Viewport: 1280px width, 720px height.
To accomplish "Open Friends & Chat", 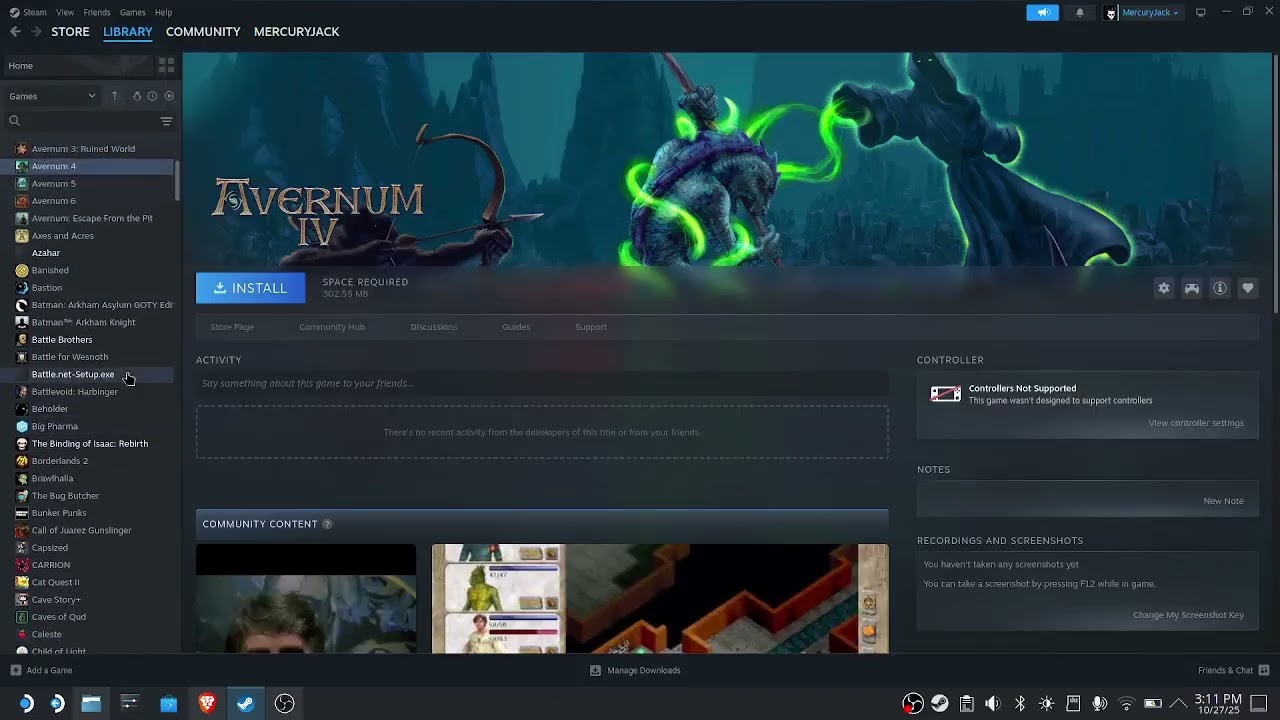I will (x=1234, y=670).
